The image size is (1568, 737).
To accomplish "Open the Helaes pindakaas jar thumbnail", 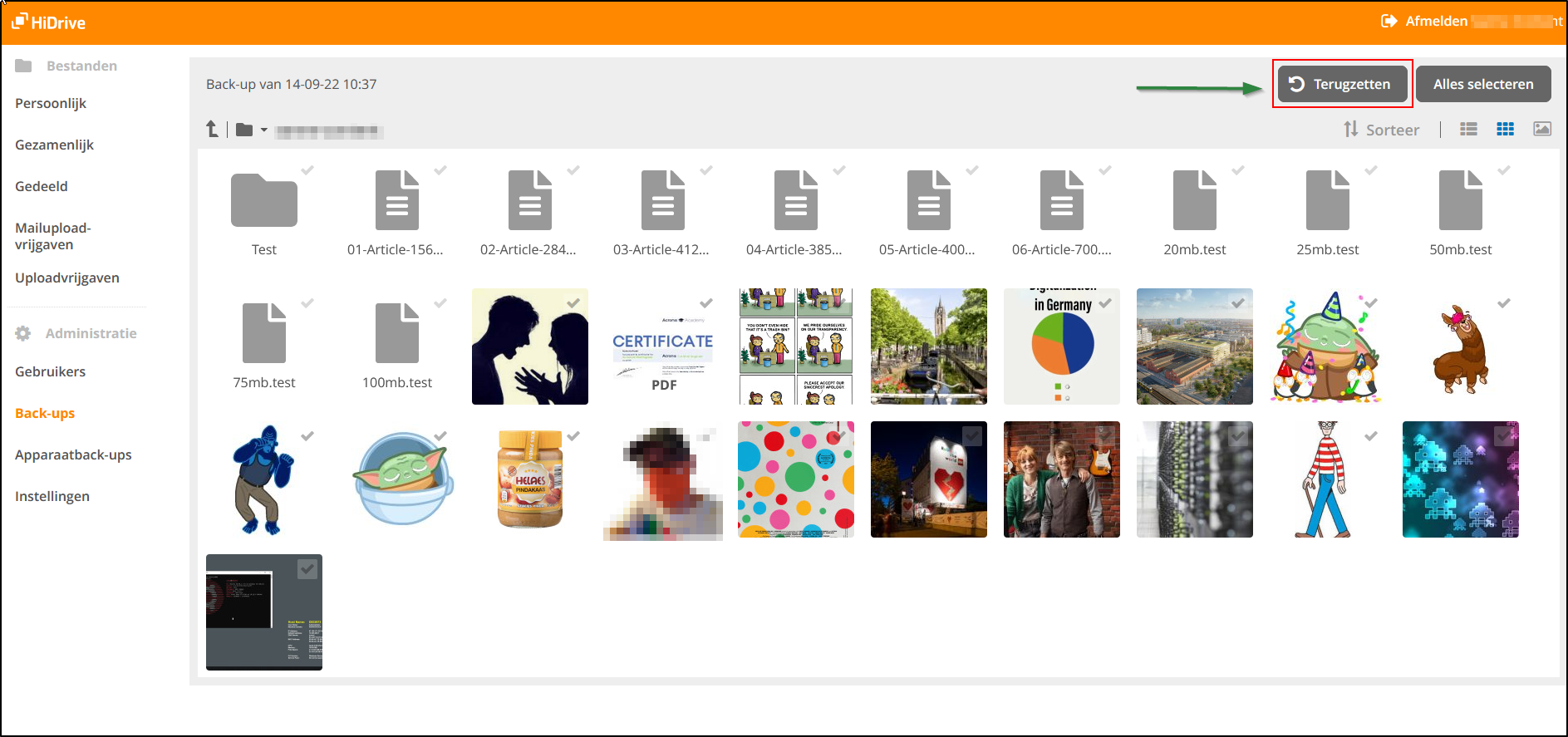I will pos(530,479).
